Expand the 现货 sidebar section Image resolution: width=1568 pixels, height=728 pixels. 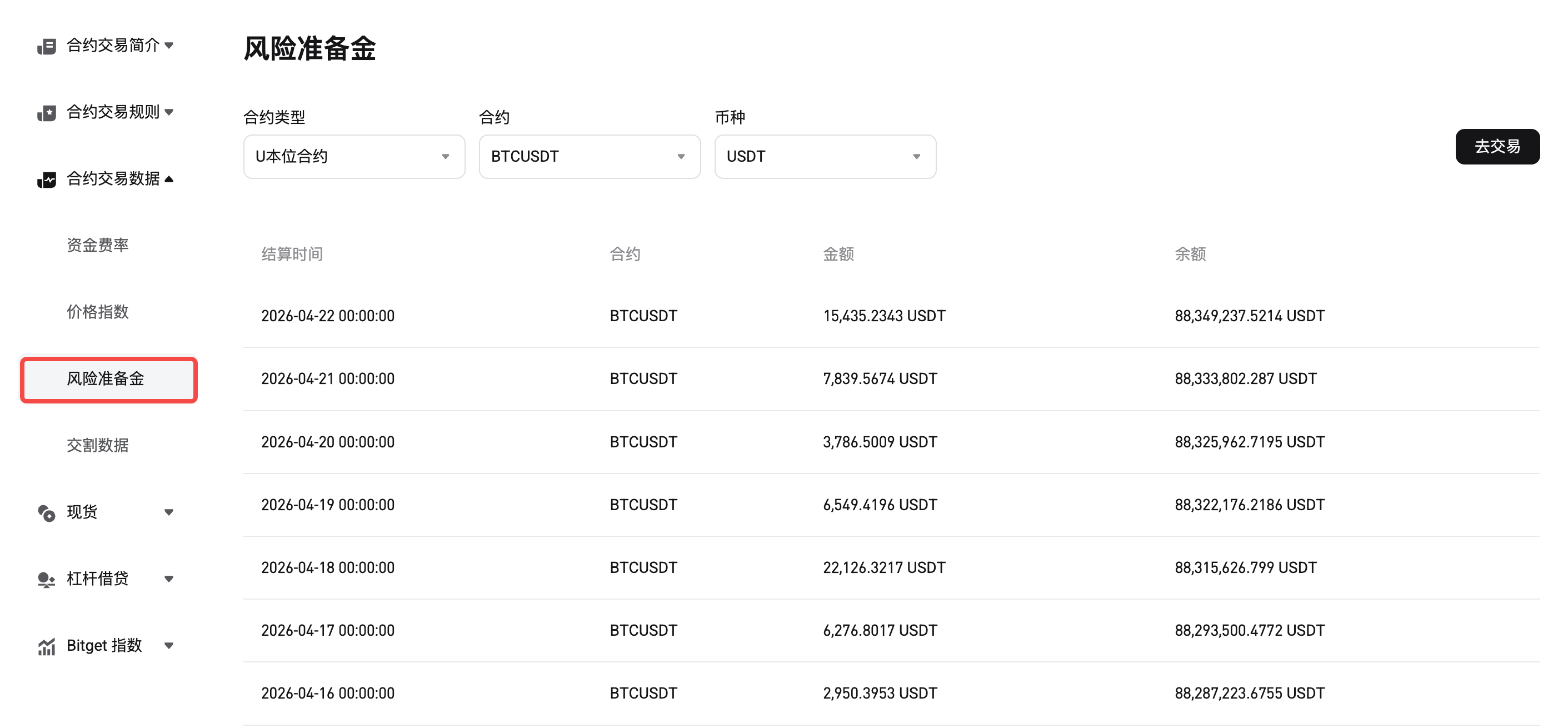click(170, 512)
